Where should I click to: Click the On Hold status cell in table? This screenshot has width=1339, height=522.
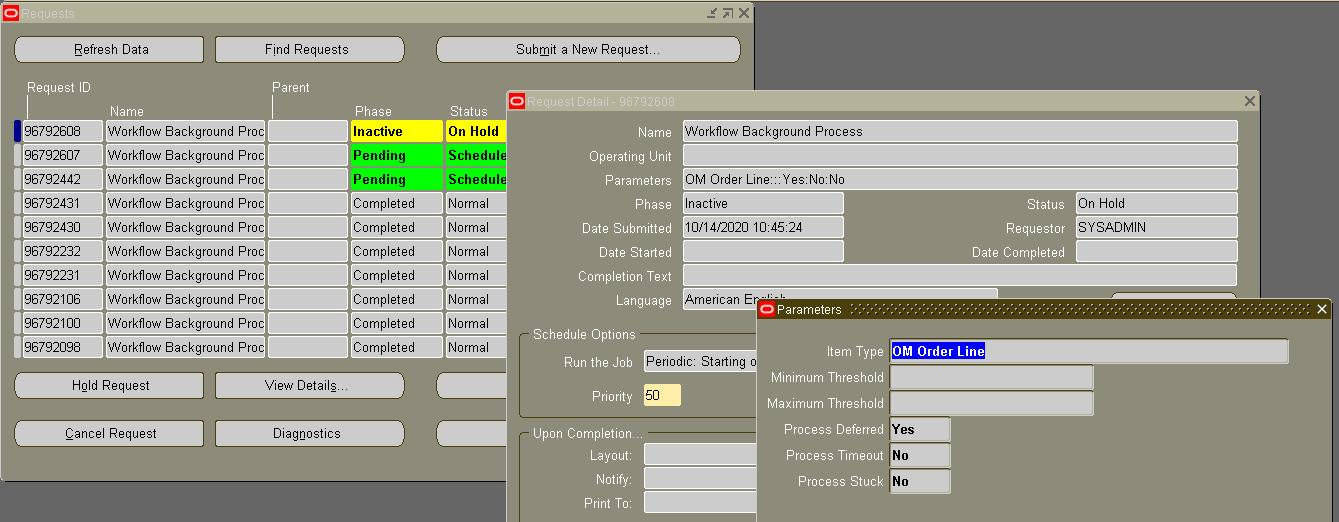coord(476,131)
